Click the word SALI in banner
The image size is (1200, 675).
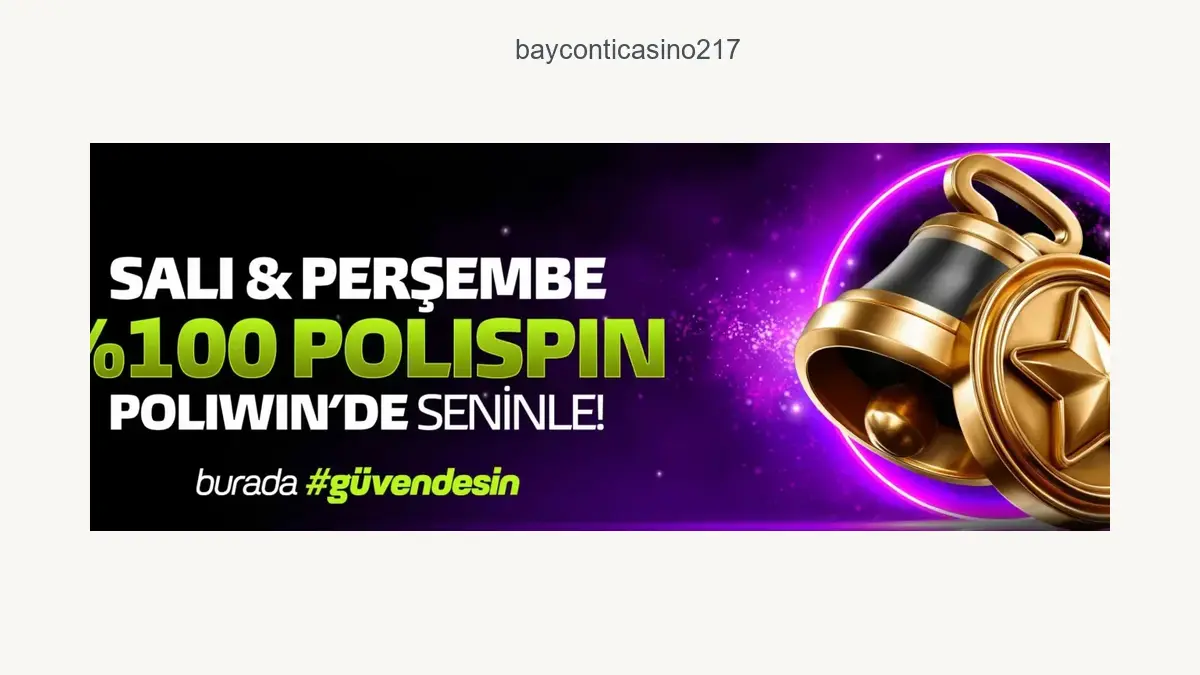(x=170, y=280)
